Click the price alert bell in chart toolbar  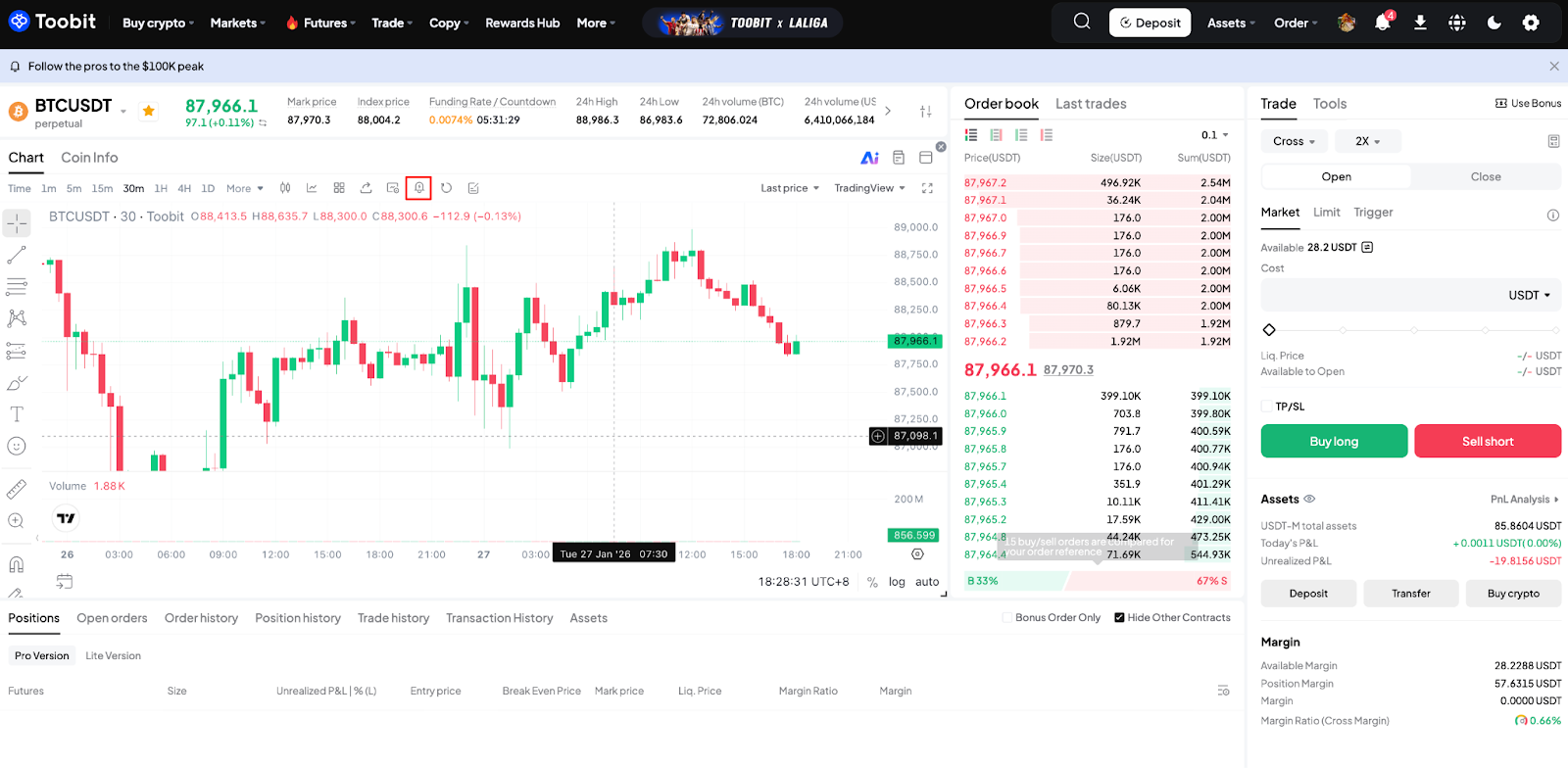tap(418, 188)
